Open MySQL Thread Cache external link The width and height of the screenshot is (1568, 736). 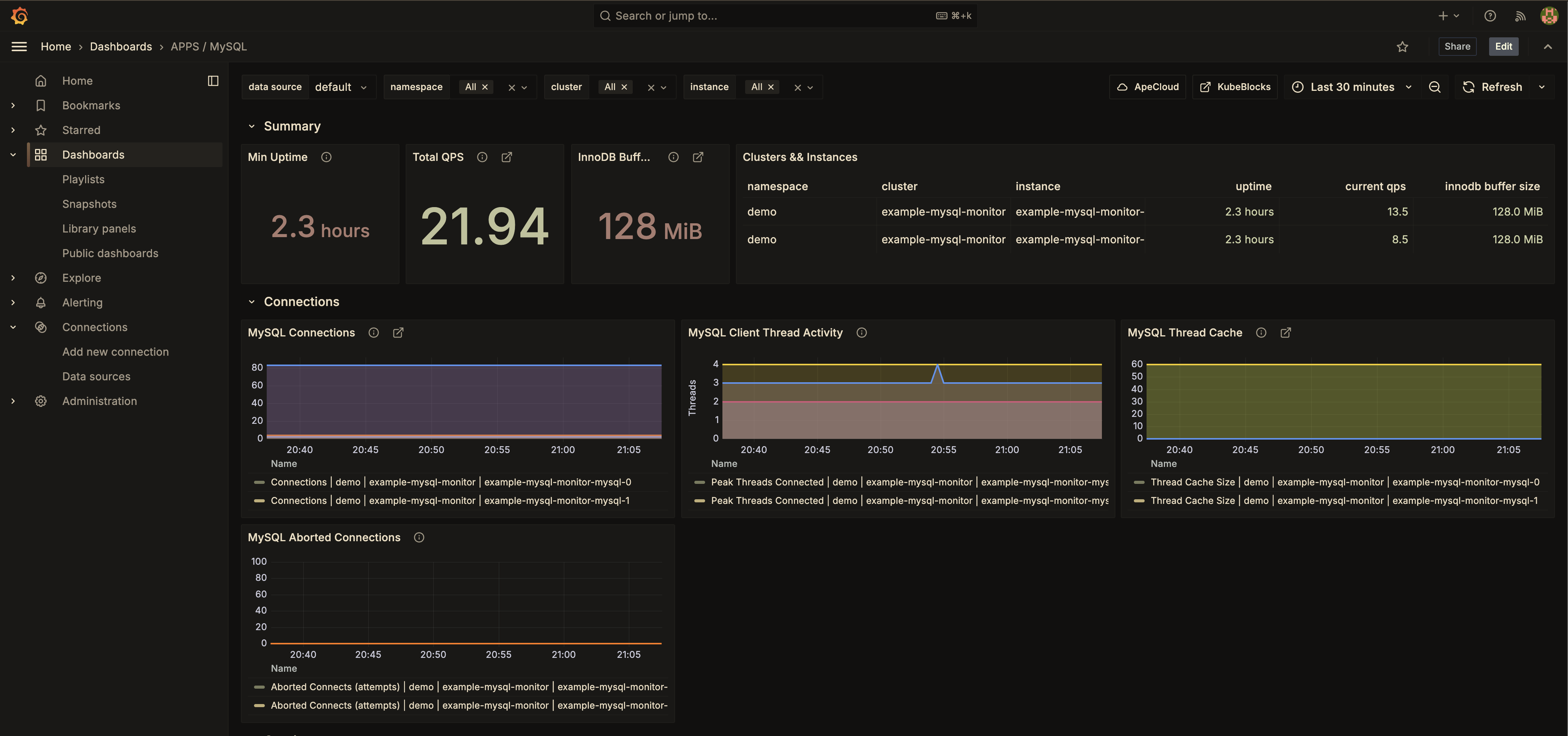1285,332
